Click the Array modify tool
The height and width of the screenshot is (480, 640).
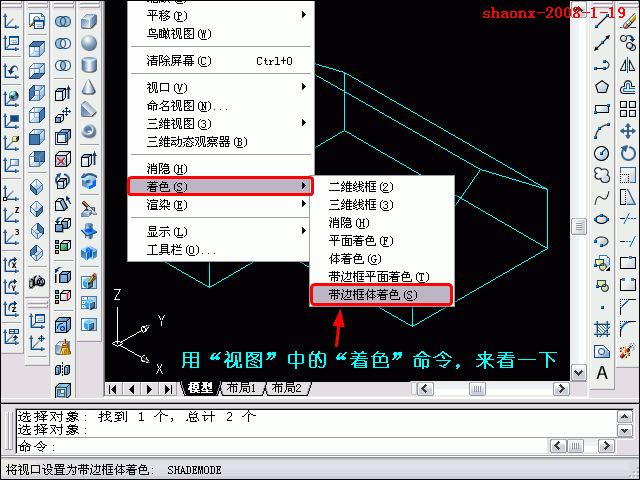[628, 109]
